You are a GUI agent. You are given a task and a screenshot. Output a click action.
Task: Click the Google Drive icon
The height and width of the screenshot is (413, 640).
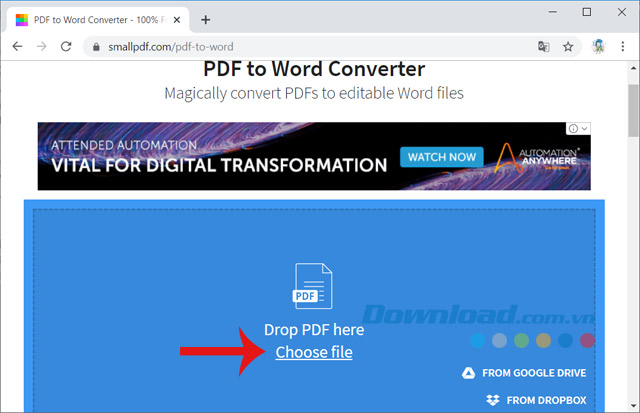coord(468,373)
